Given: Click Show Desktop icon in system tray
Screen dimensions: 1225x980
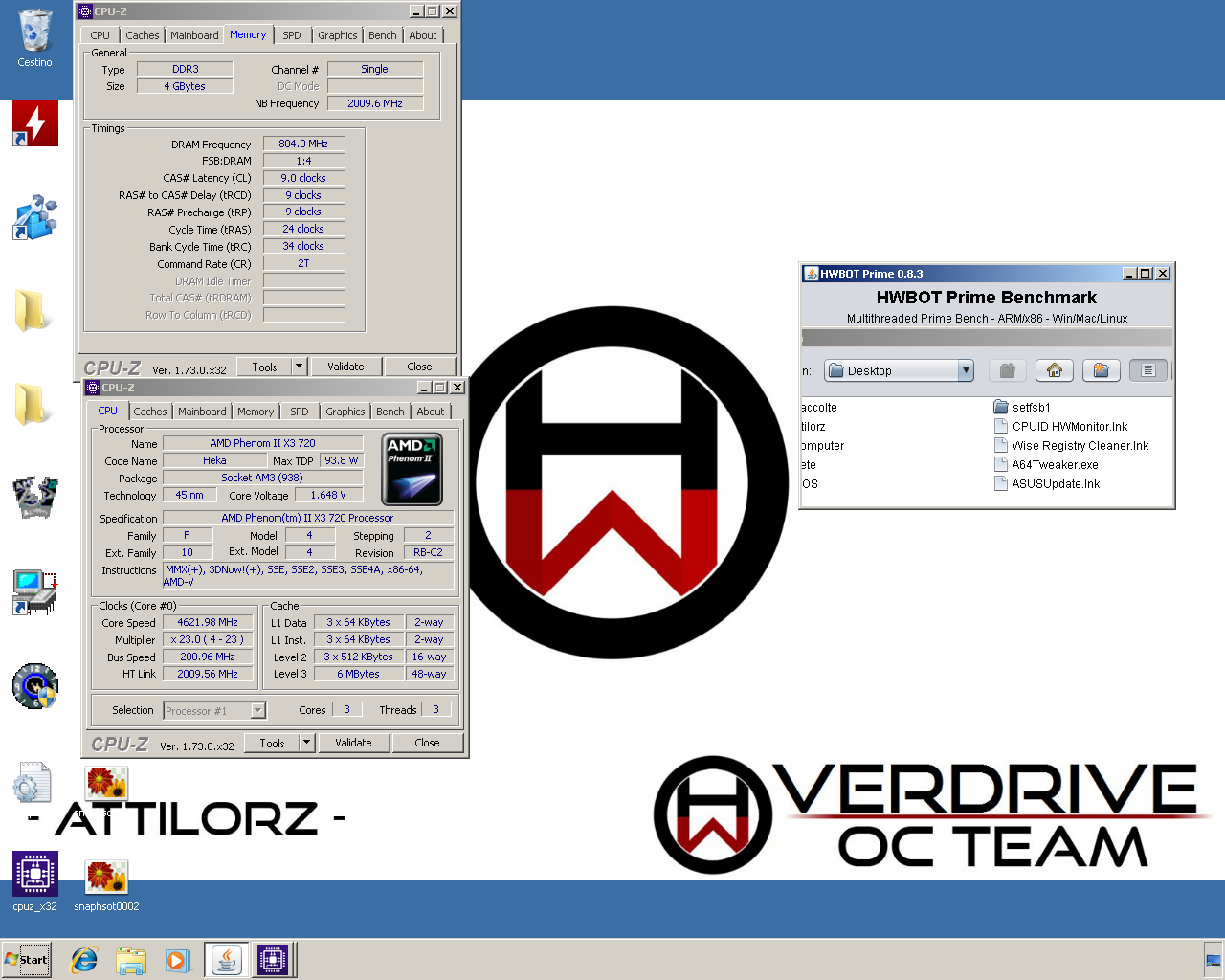Looking at the screenshot, I should pos(1214,960).
